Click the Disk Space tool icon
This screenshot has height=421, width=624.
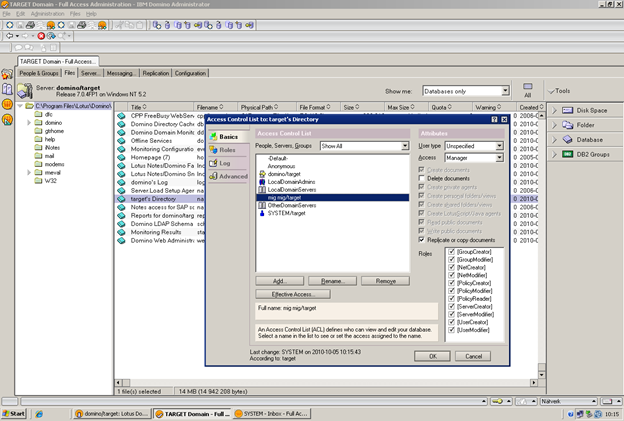[x=567, y=110]
